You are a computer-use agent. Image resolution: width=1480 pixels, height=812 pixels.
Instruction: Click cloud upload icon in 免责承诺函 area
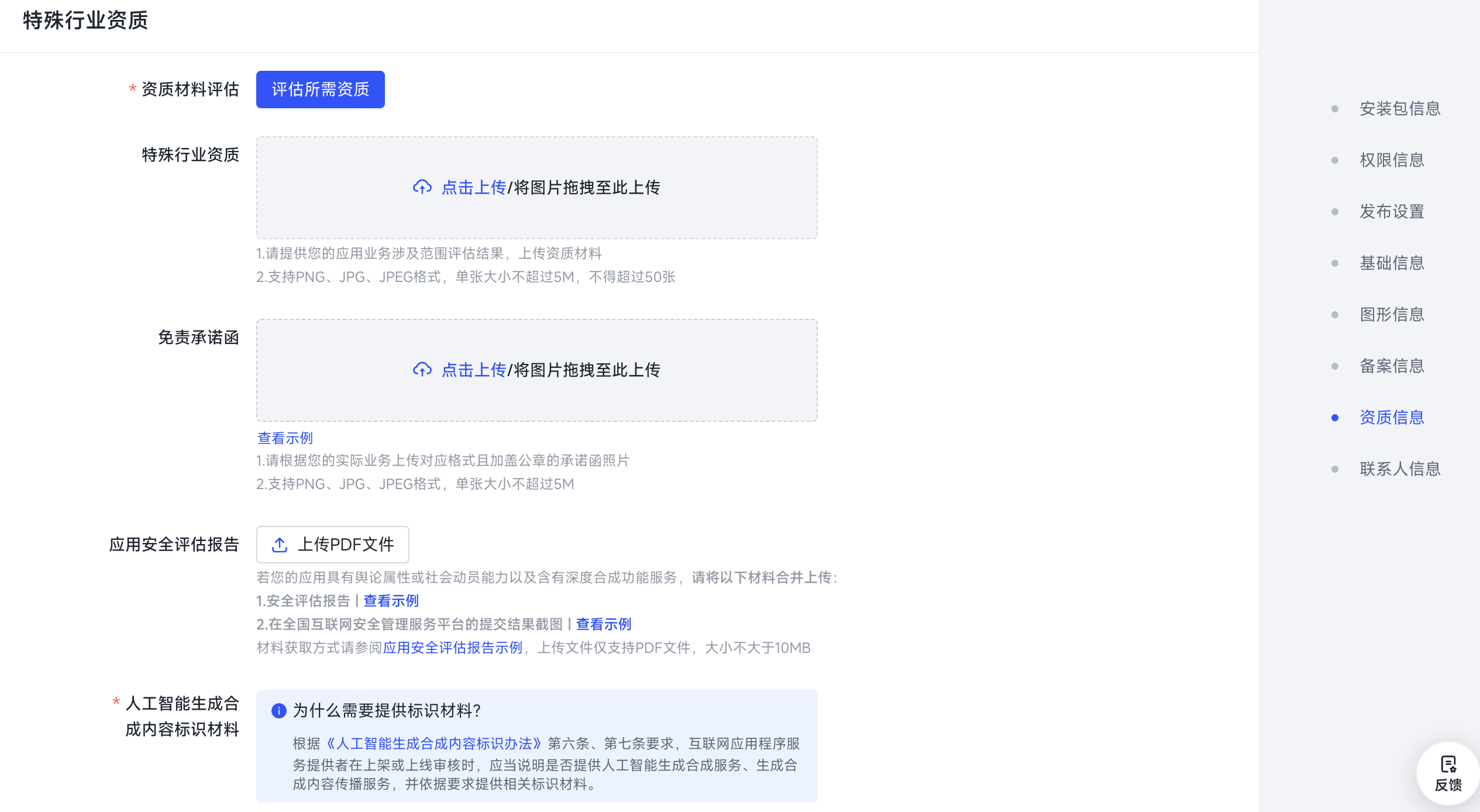[x=422, y=370]
